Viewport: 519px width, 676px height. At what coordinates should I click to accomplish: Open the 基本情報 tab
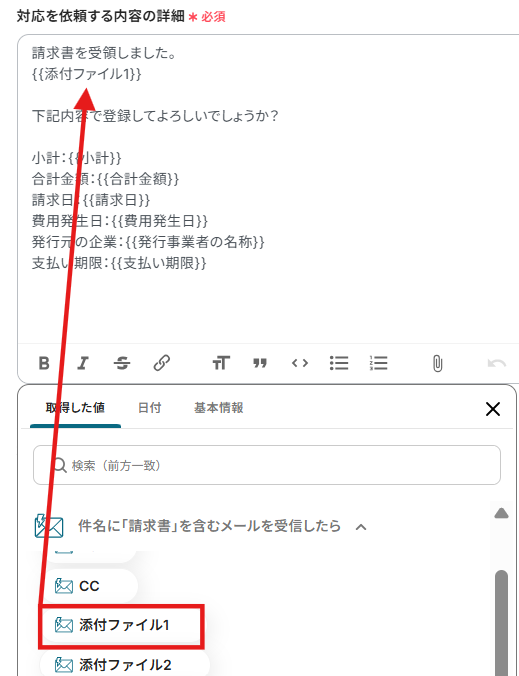coord(219,407)
